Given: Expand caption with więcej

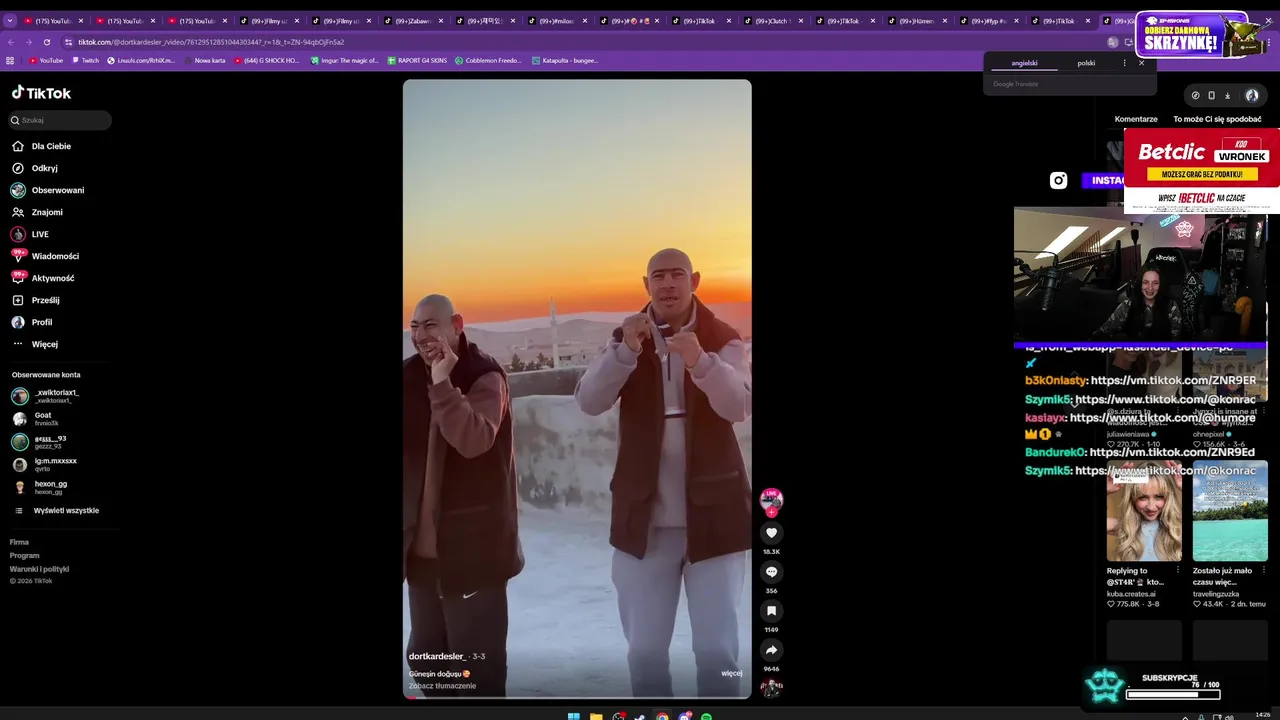Looking at the screenshot, I should point(731,673).
